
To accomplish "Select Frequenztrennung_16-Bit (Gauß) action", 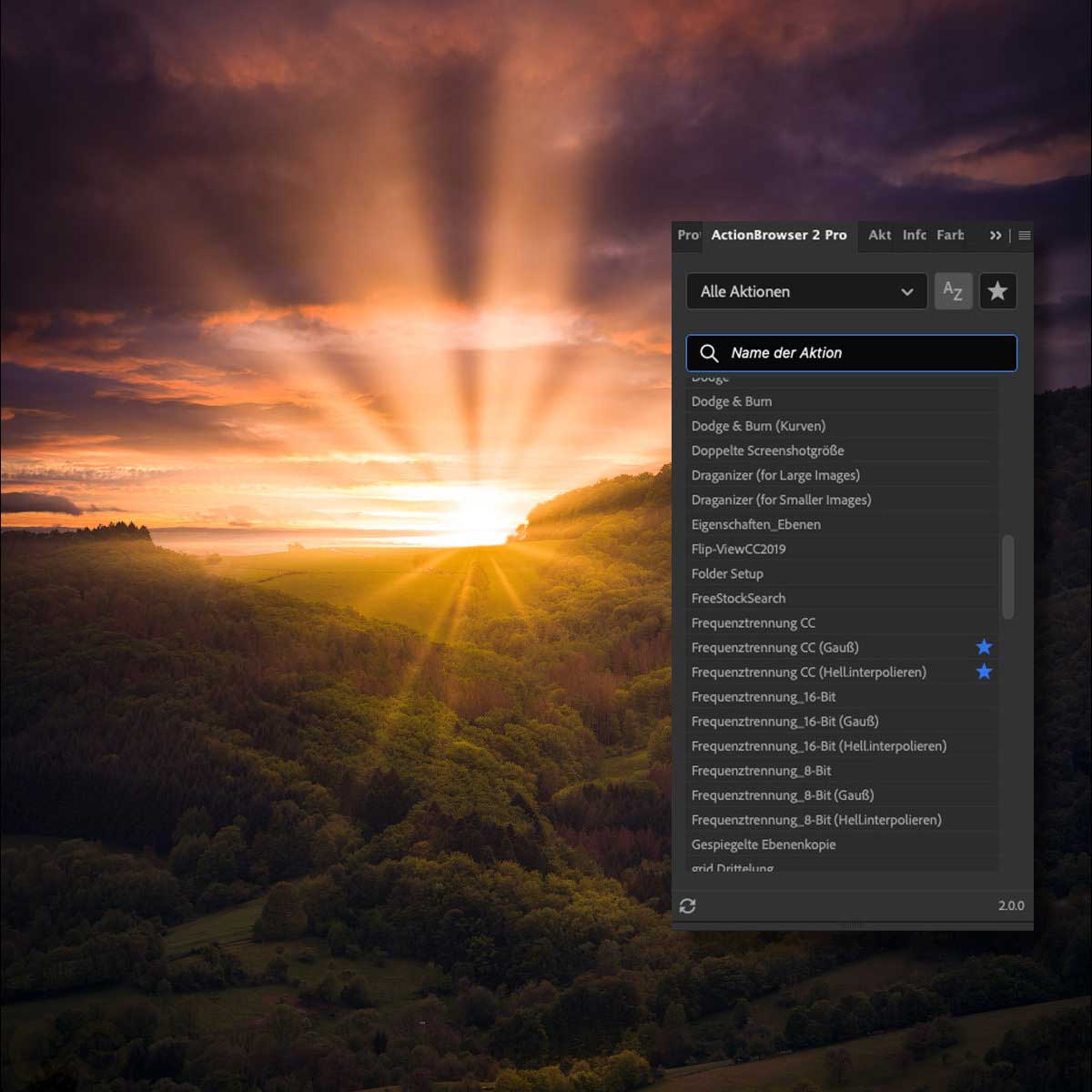I will [x=842, y=721].
